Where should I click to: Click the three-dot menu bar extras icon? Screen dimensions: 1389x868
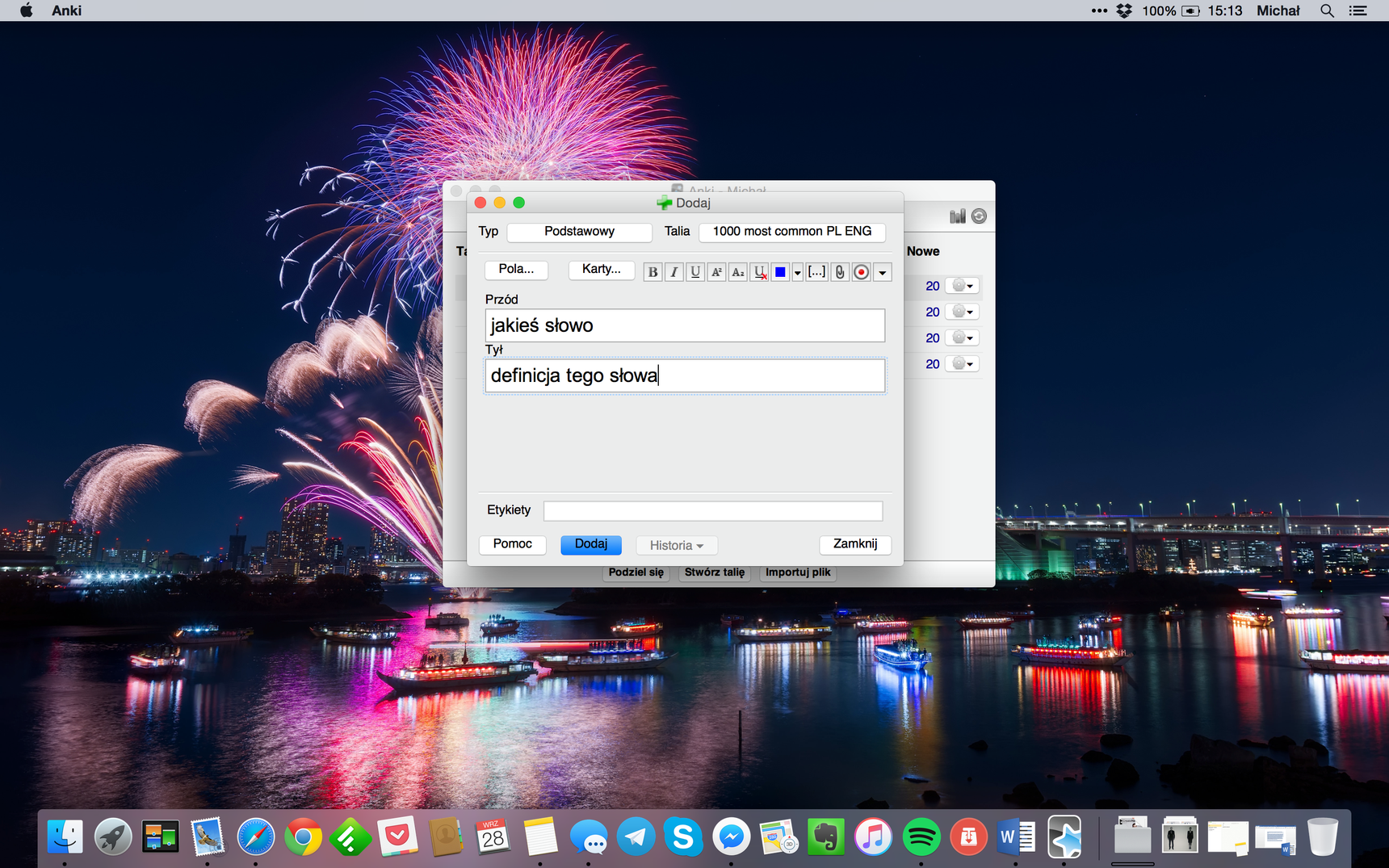pyautogui.click(x=1099, y=10)
